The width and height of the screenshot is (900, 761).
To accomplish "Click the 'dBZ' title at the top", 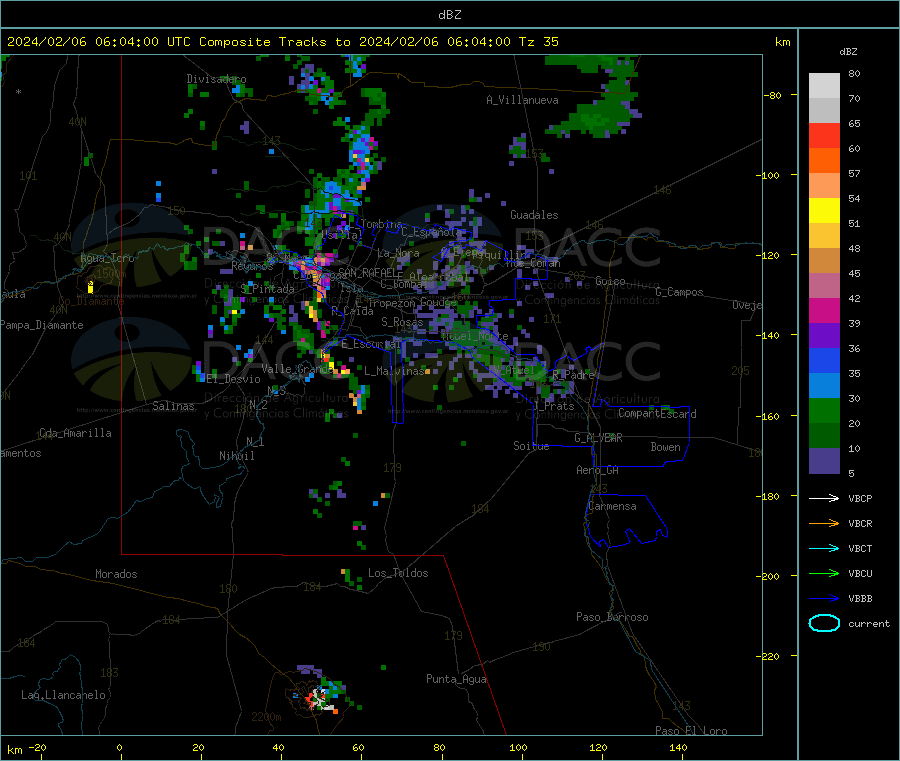I will tap(449, 15).
